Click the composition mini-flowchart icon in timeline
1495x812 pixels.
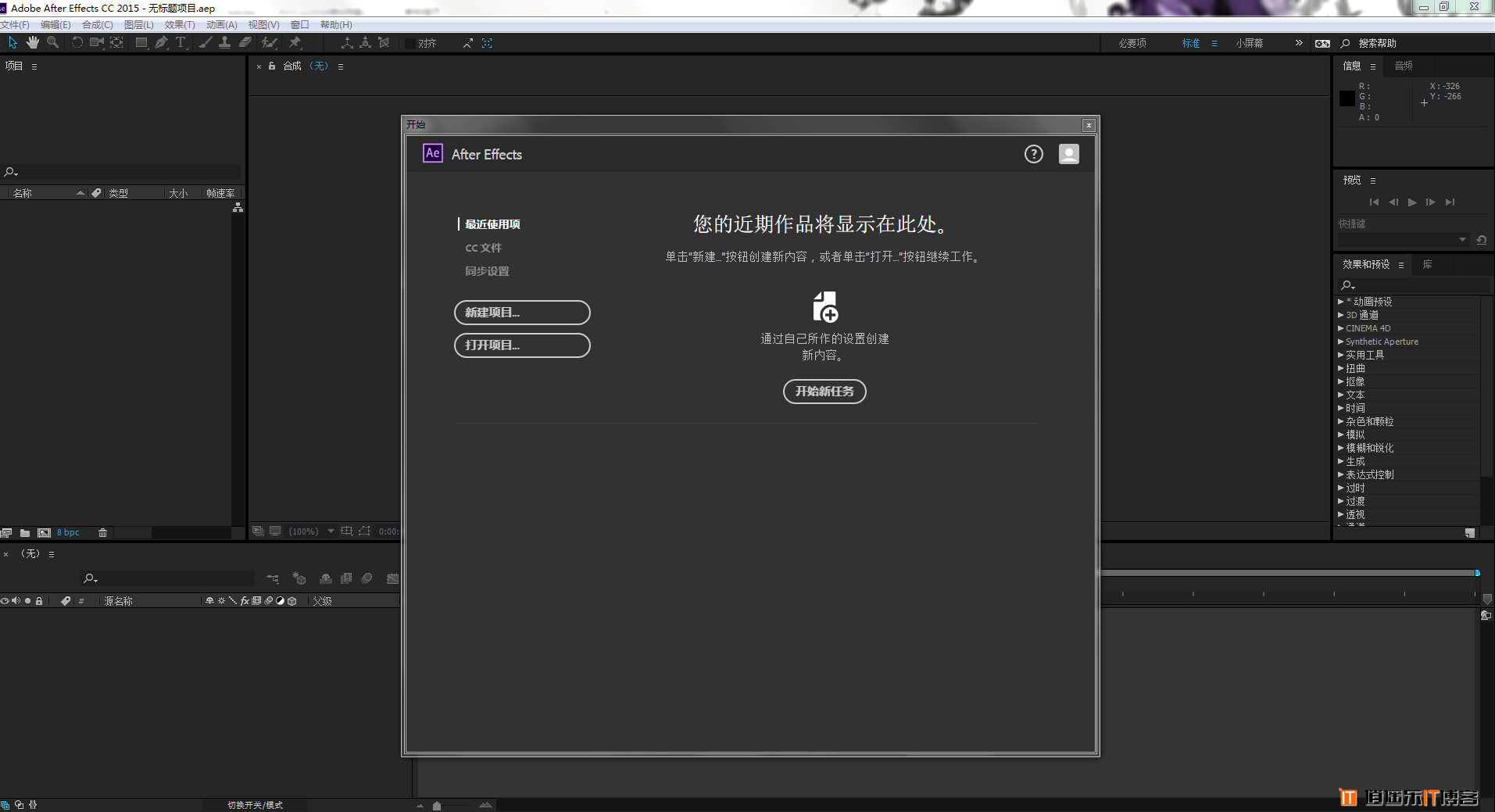[273, 578]
